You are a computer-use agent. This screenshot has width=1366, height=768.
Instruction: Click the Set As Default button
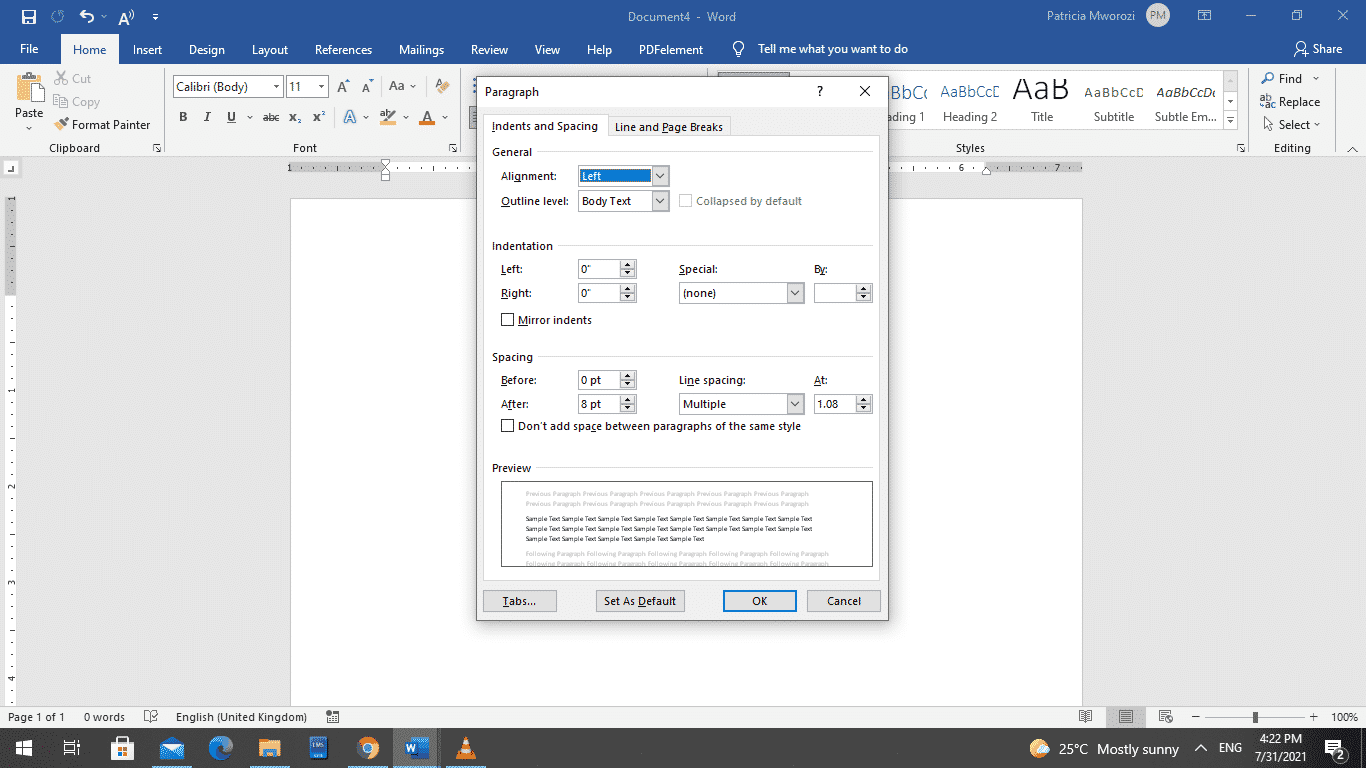click(639, 600)
